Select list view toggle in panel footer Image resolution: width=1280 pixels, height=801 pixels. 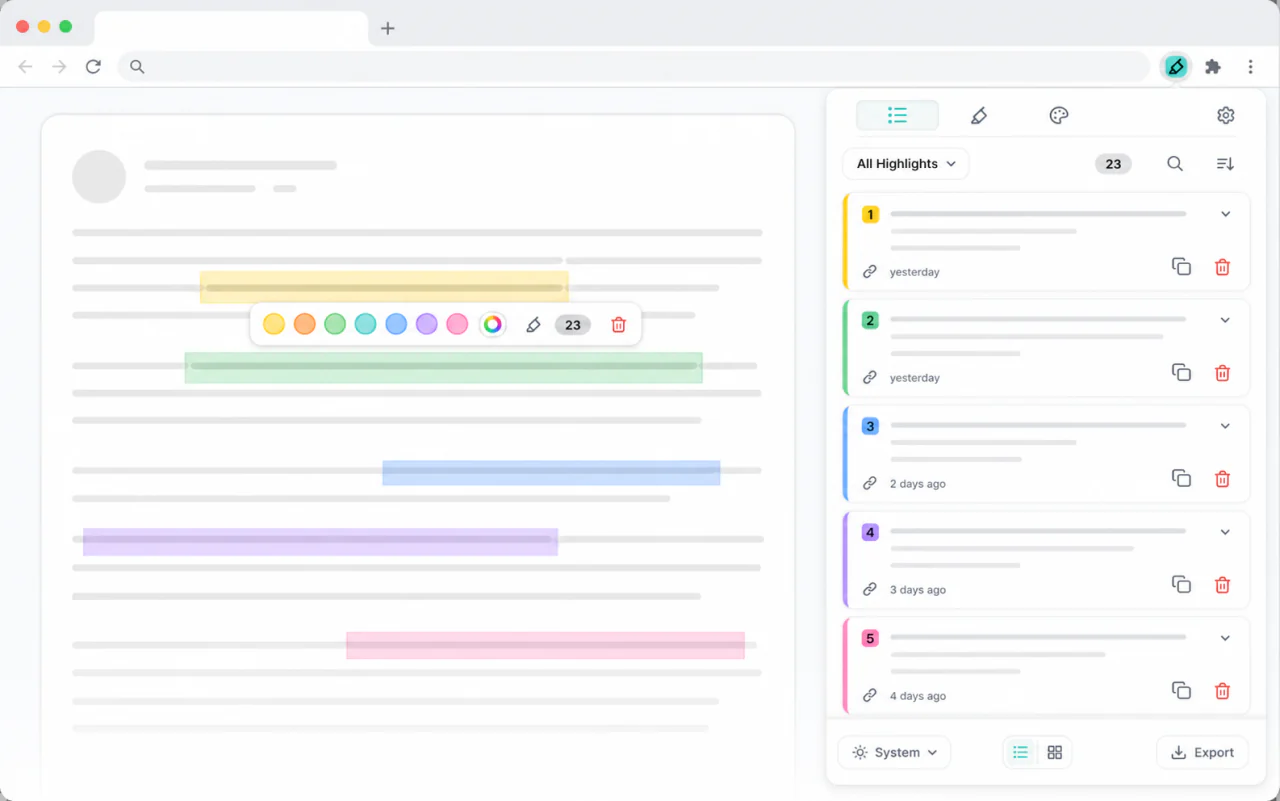click(x=1020, y=753)
